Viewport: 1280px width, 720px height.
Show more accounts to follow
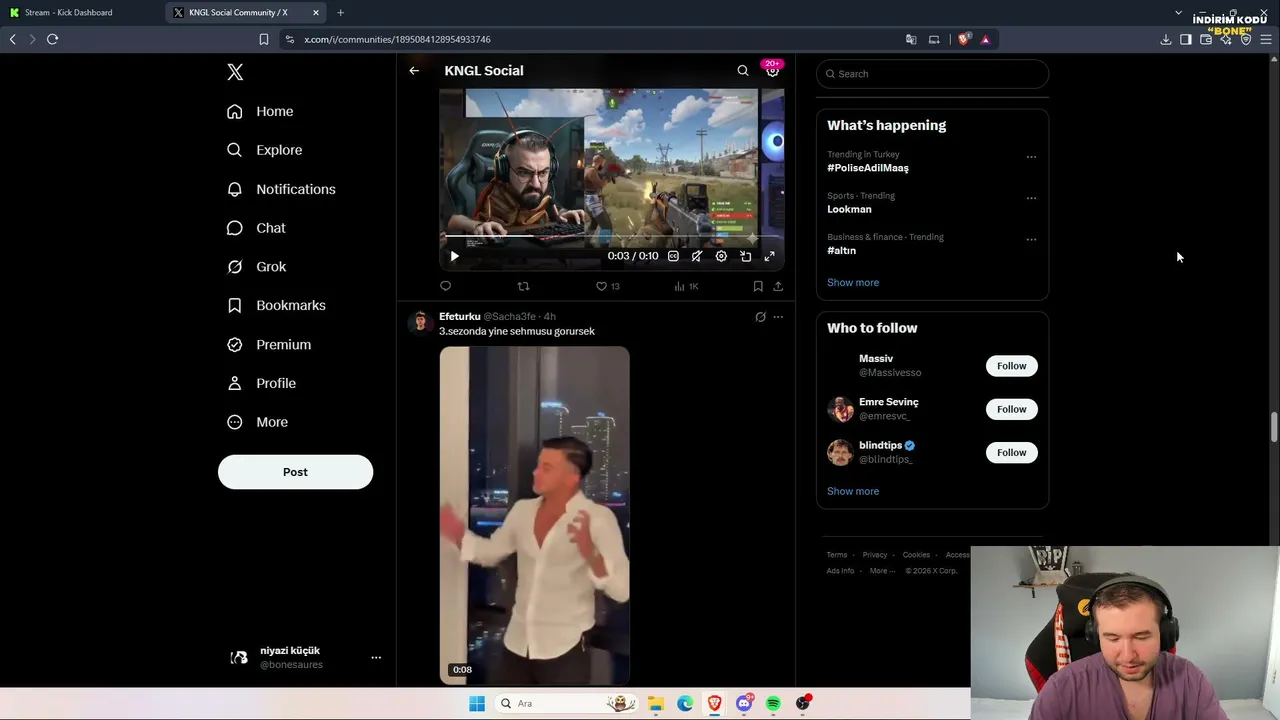853,491
